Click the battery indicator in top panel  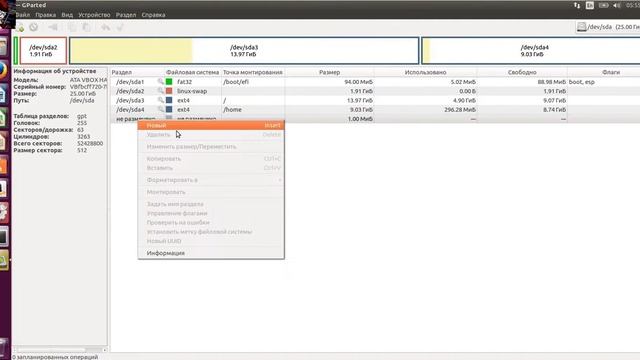click(604, 5)
